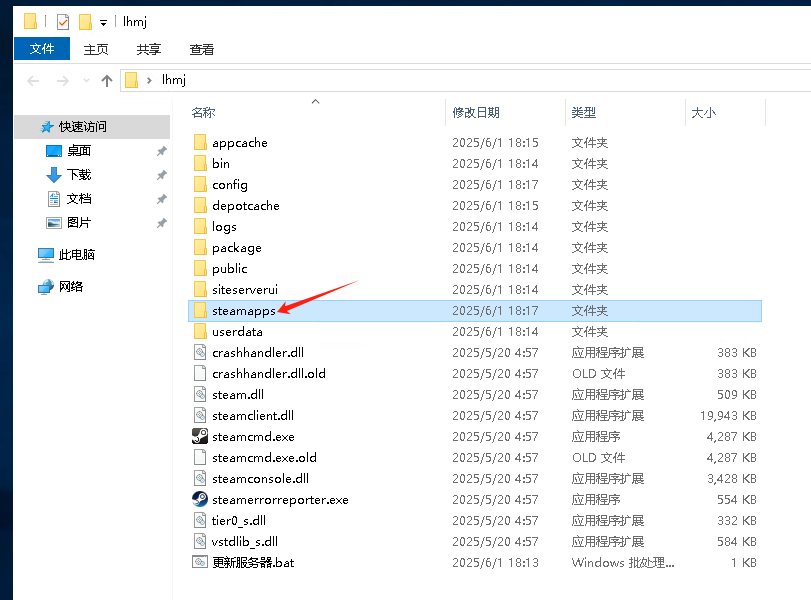Viewport: 811px width, 600px height.
Task: Switch to the 共享 tab
Action: [148, 49]
